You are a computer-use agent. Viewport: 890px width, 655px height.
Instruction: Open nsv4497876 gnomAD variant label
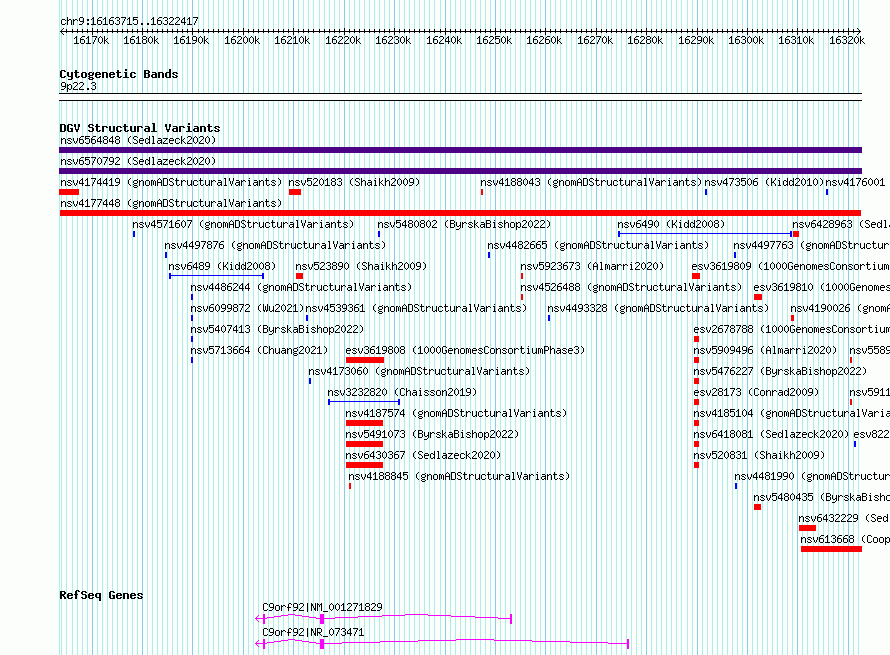[x=275, y=245]
